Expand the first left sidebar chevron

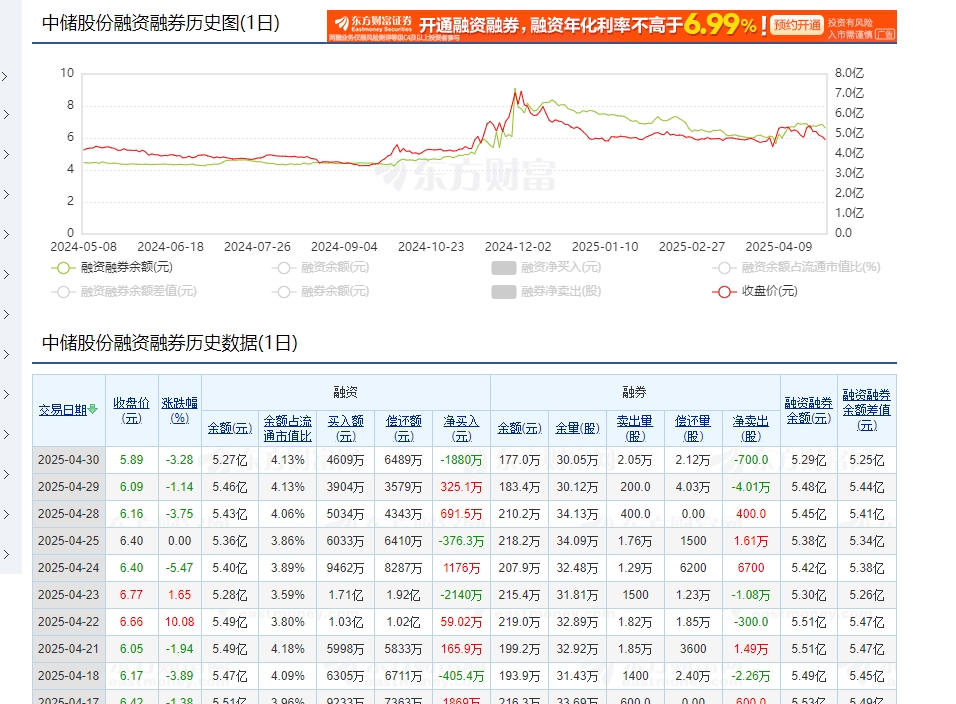(x=5, y=76)
